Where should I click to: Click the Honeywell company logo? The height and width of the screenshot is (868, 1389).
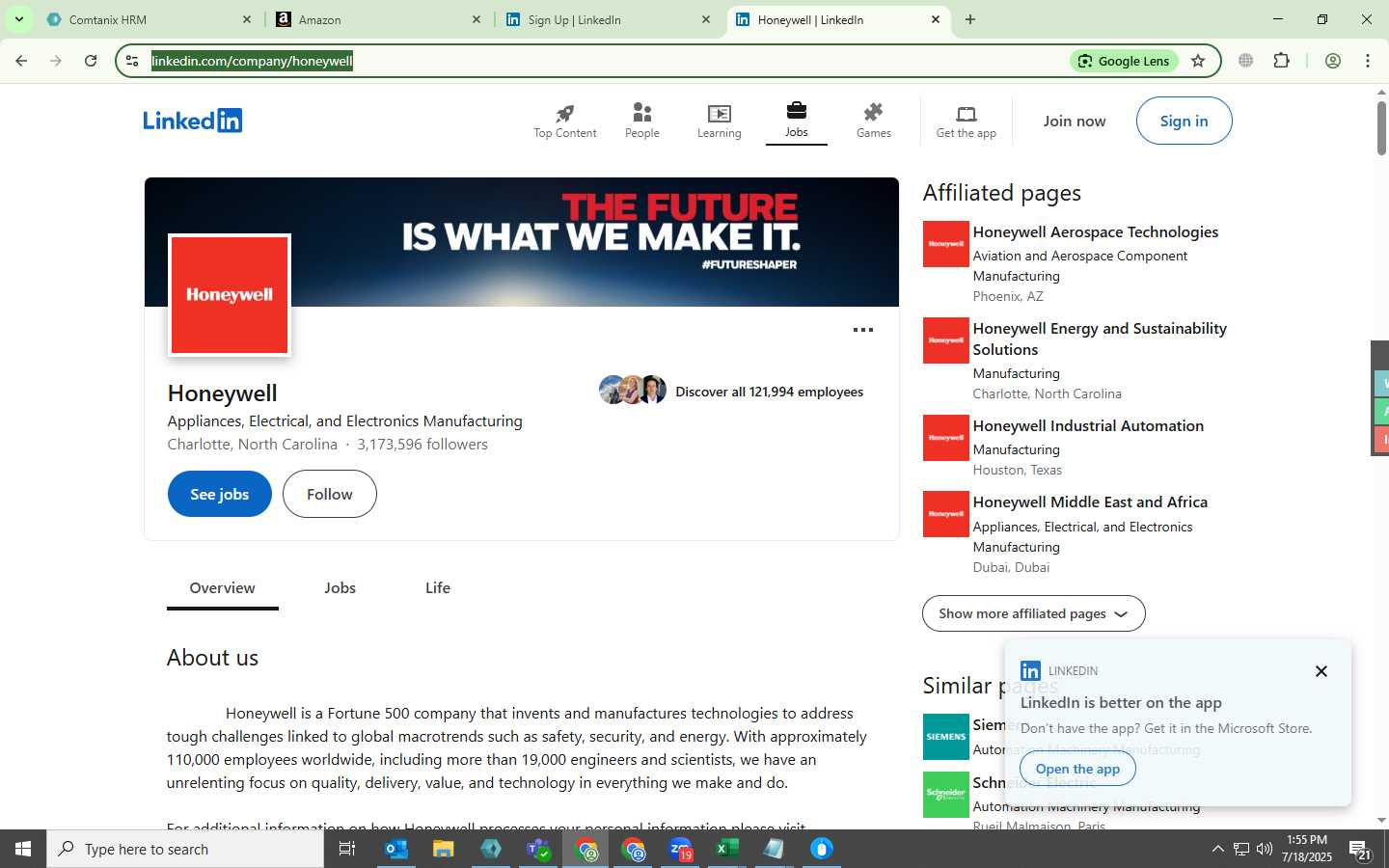point(230,295)
